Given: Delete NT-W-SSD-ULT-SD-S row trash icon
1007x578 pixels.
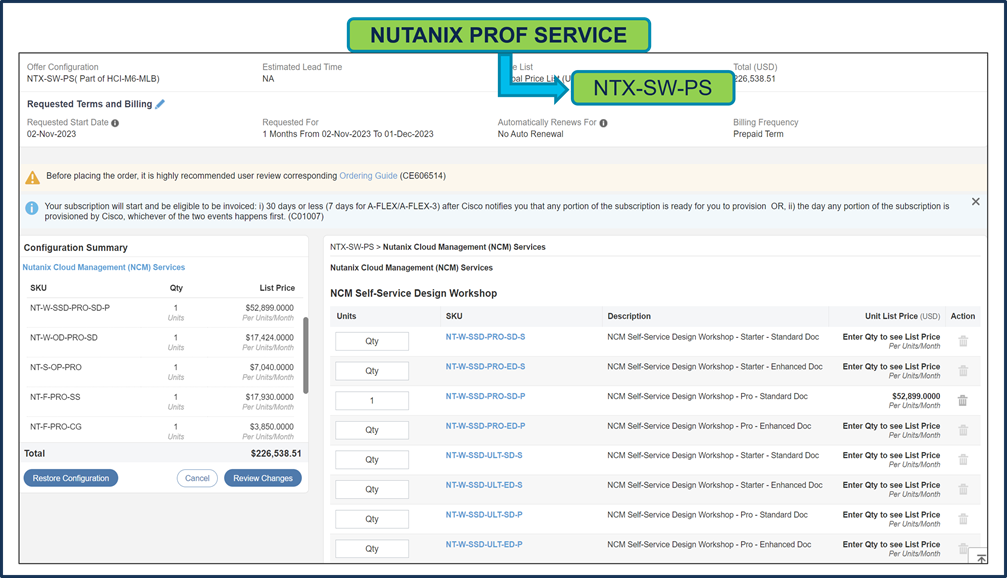Looking at the screenshot, I should tap(963, 460).
